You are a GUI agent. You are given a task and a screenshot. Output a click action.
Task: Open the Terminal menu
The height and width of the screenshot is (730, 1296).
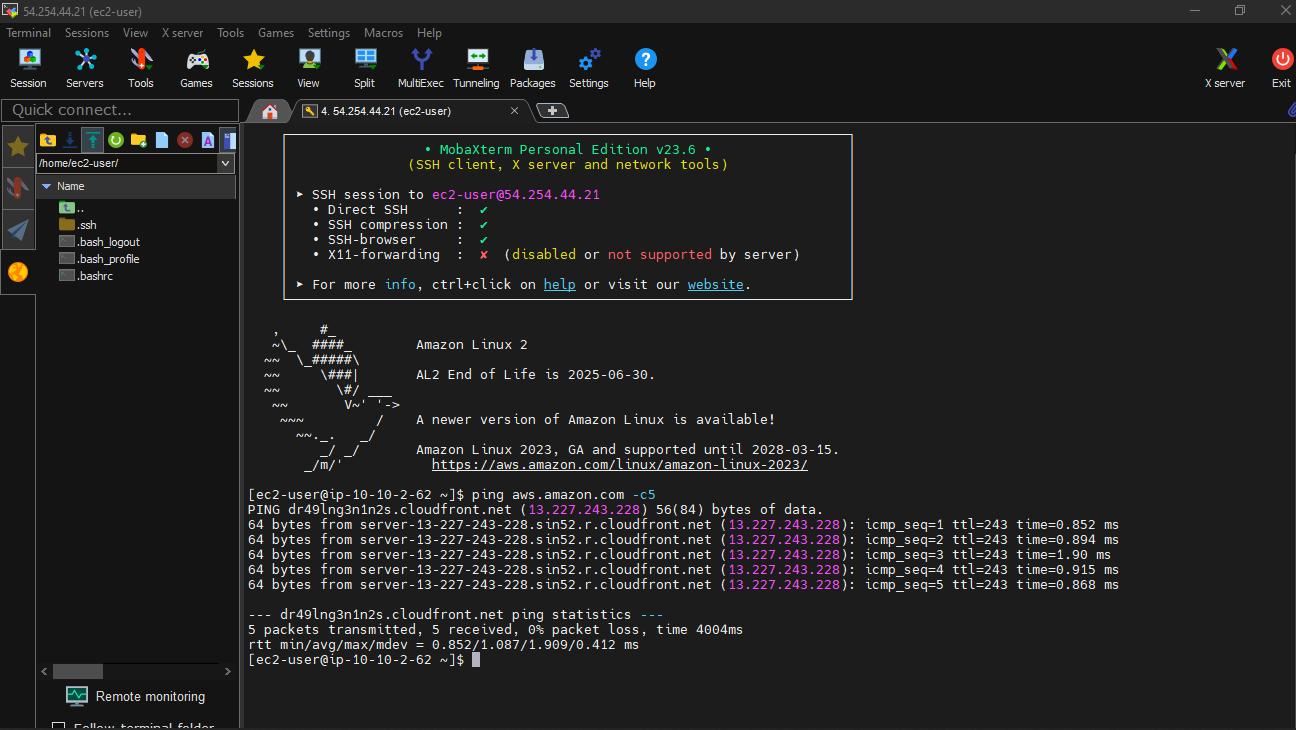click(28, 33)
